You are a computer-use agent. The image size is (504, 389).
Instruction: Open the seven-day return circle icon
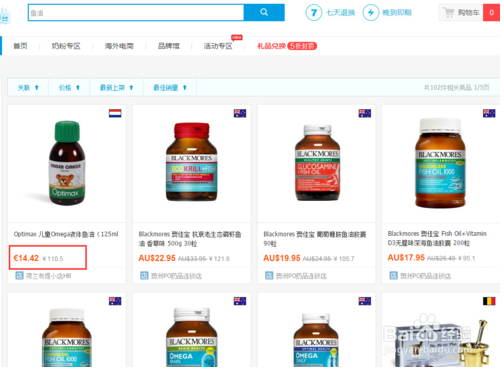click(x=314, y=13)
